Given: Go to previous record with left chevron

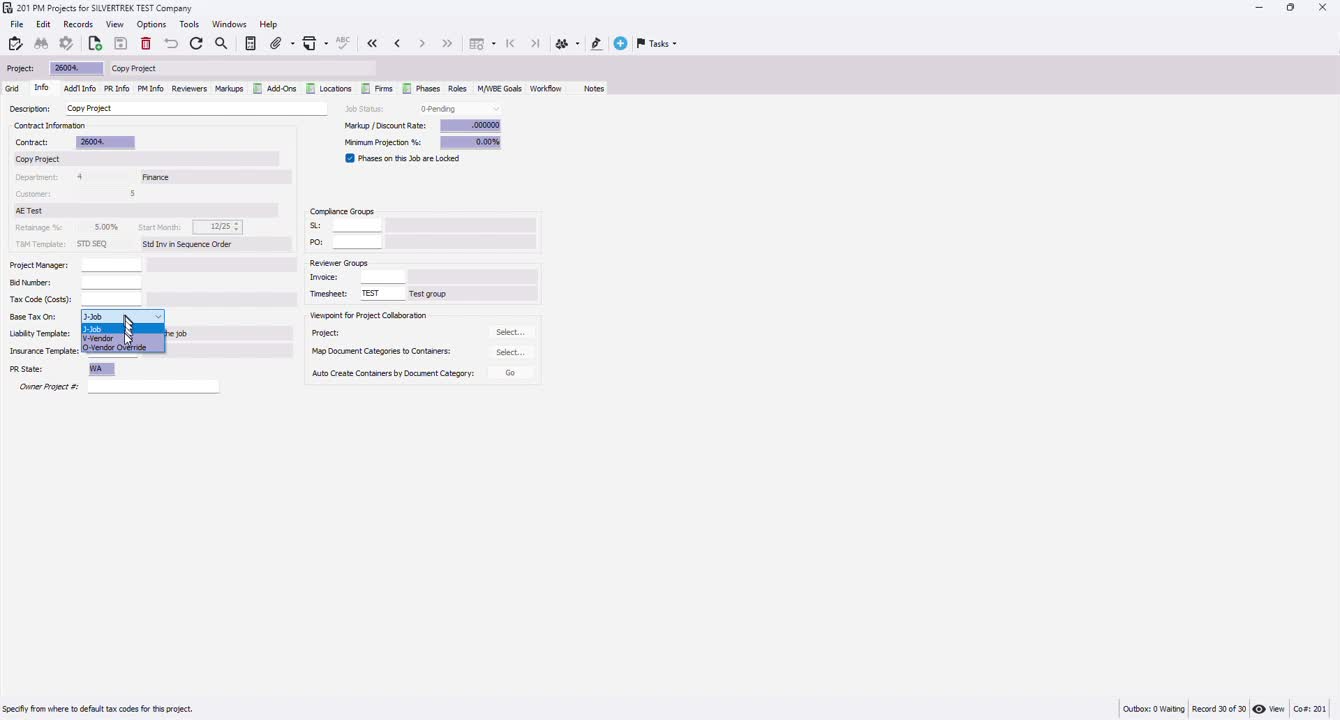Looking at the screenshot, I should click(397, 44).
